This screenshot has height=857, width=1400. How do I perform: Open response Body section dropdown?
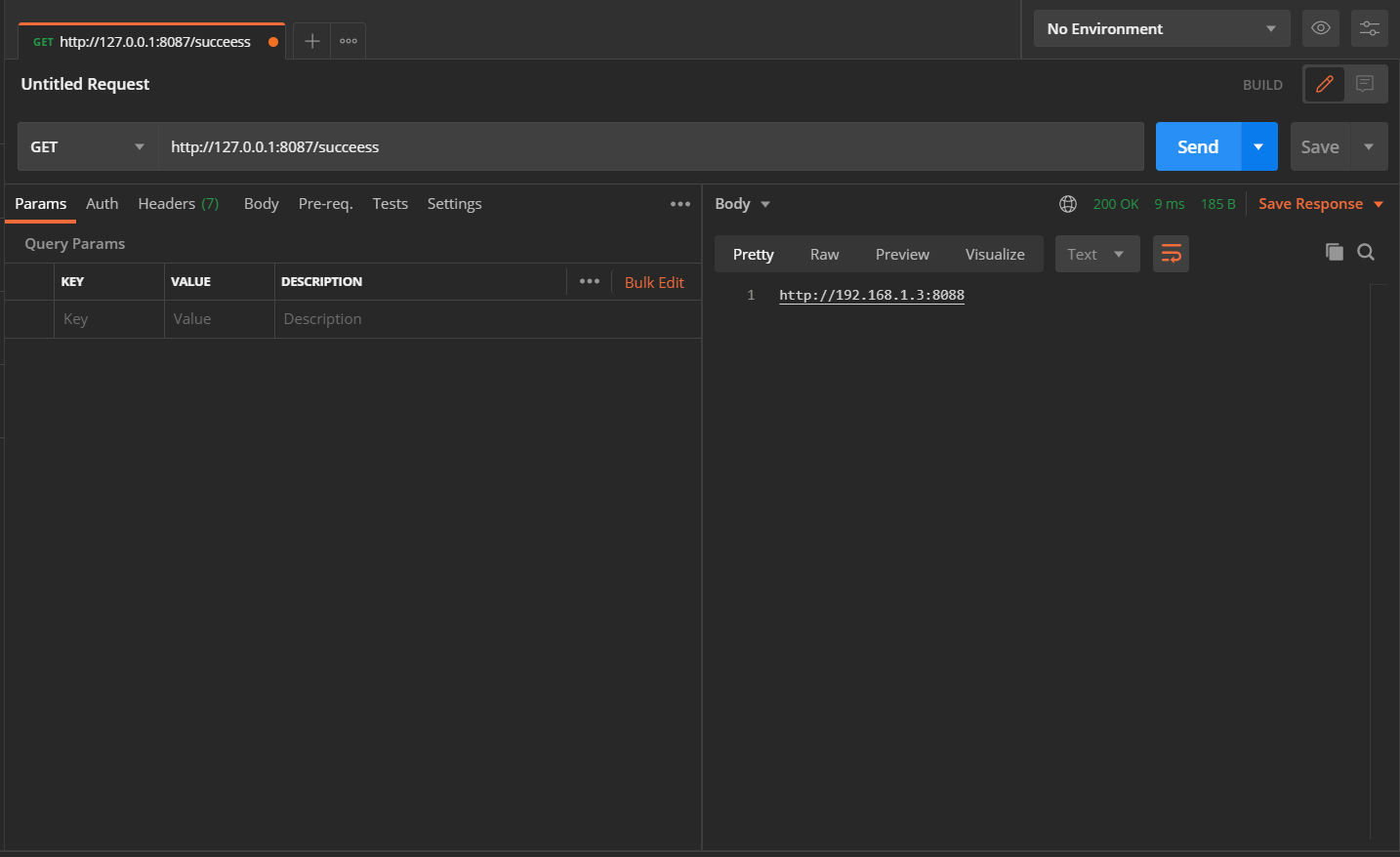click(x=742, y=204)
